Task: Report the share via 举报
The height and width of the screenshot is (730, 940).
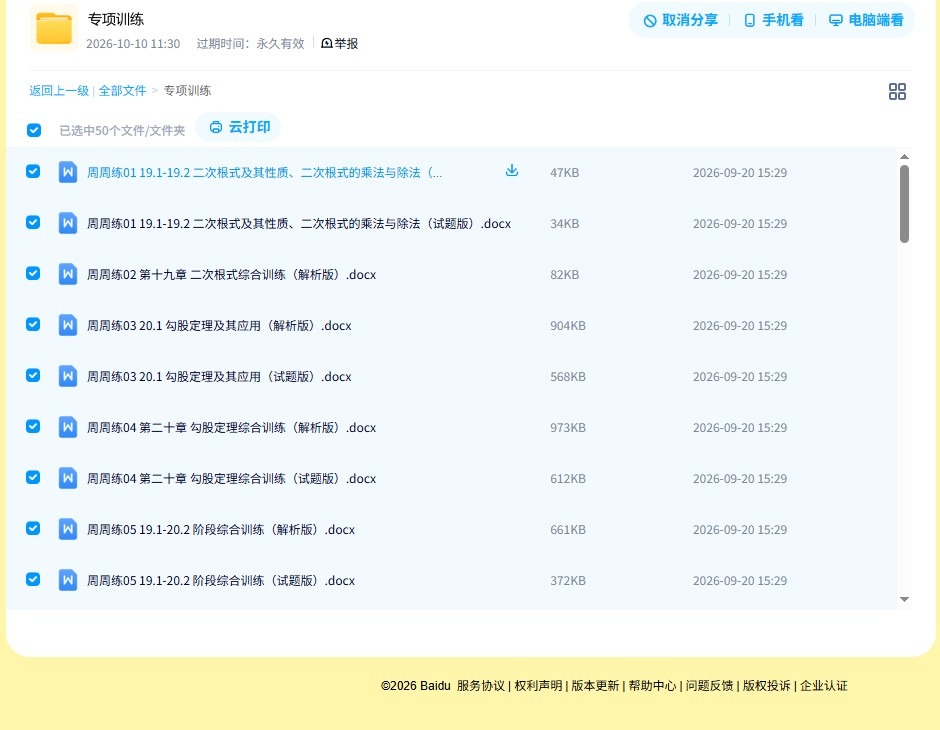Action: coord(340,43)
